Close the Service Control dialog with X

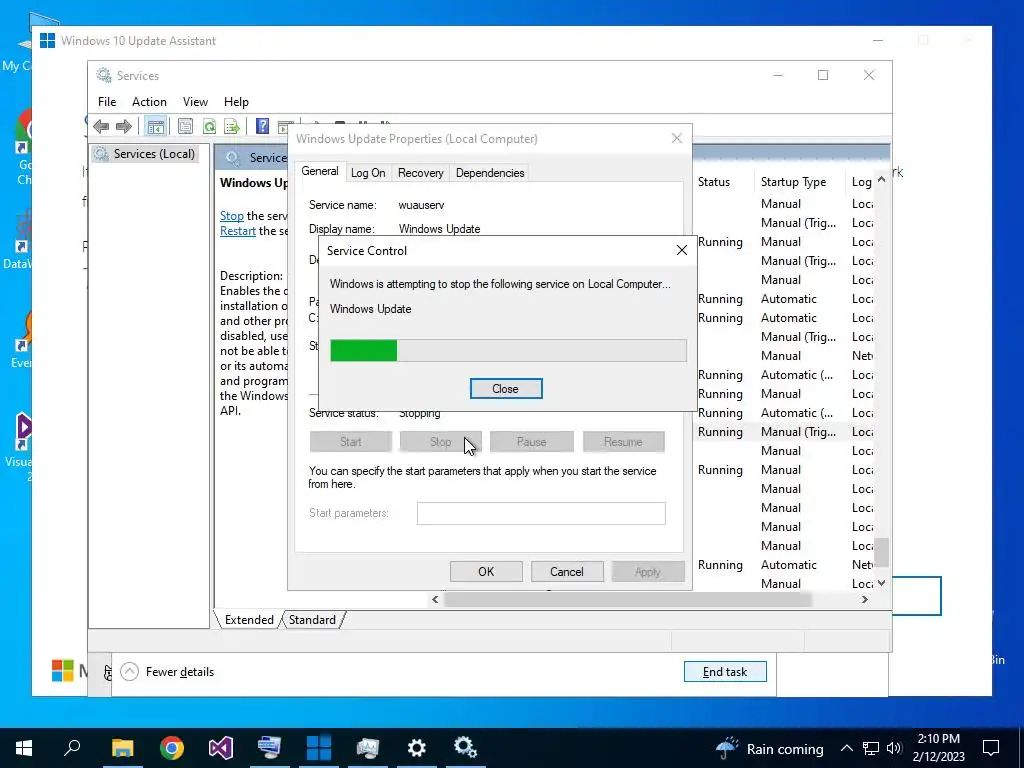[x=682, y=250]
